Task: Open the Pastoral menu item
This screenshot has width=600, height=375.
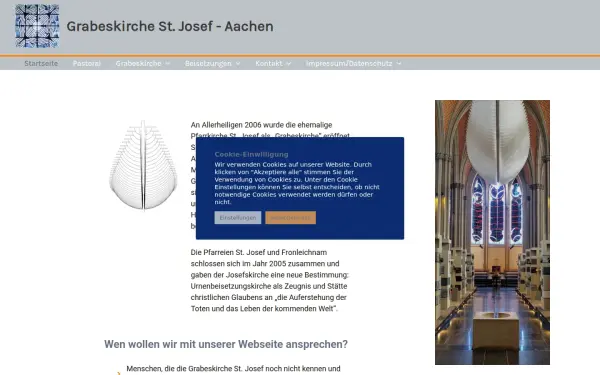Action: [87, 64]
